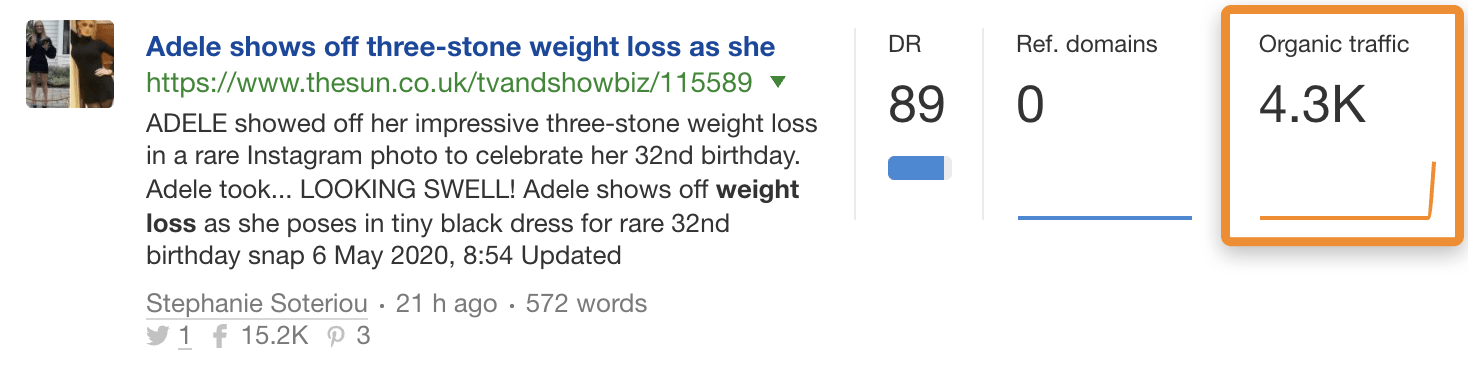Click the Twitter count number 1
Screen dimensions: 1468x380
[x=184, y=337]
